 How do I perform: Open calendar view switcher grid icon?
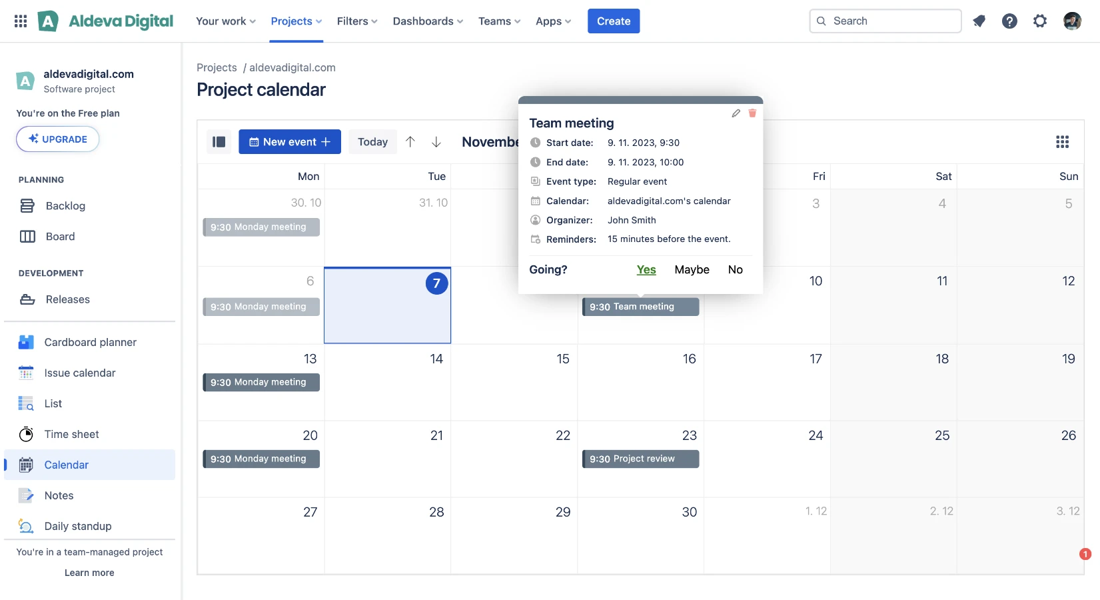point(1062,142)
